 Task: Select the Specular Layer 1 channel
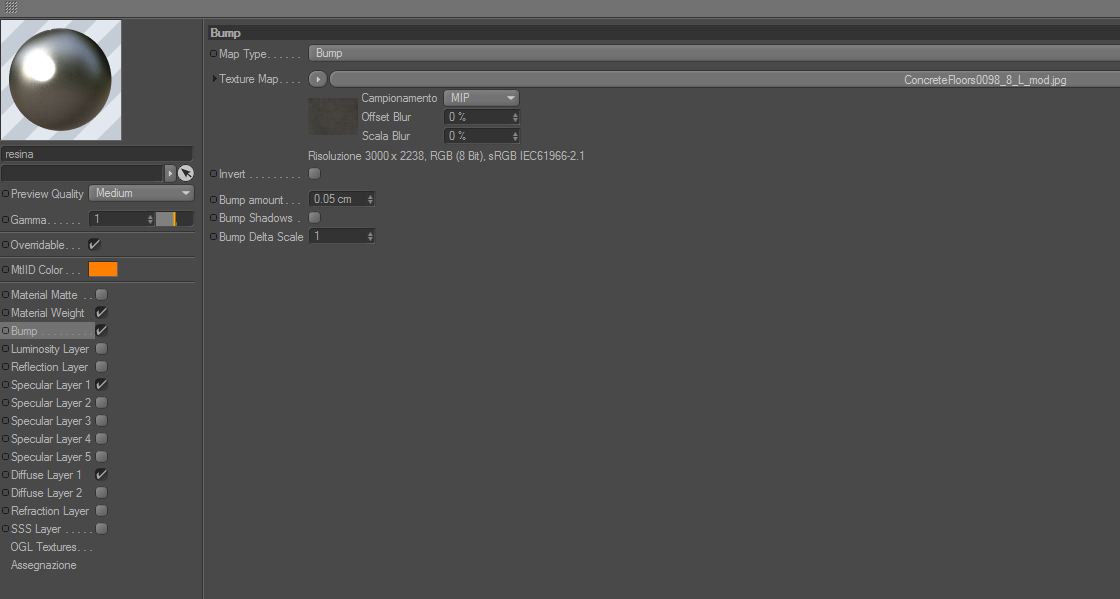point(50,385)
